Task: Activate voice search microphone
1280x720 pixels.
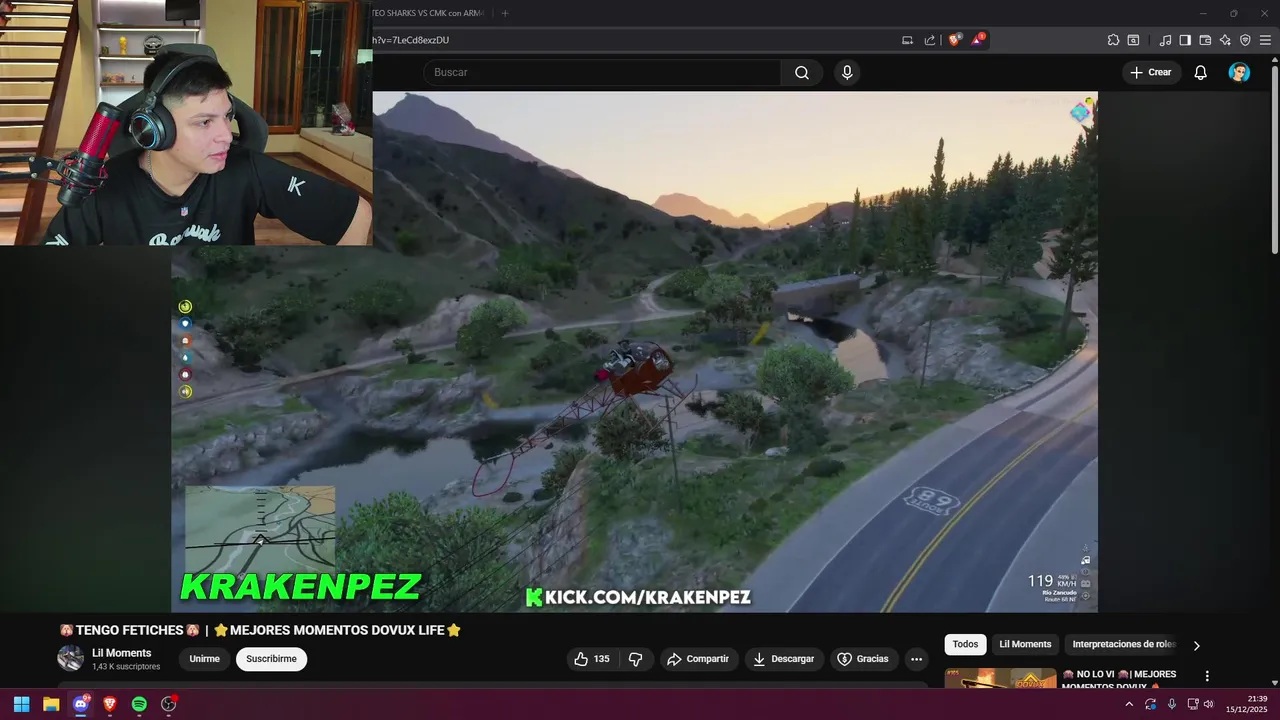Action: coord(847,72)
